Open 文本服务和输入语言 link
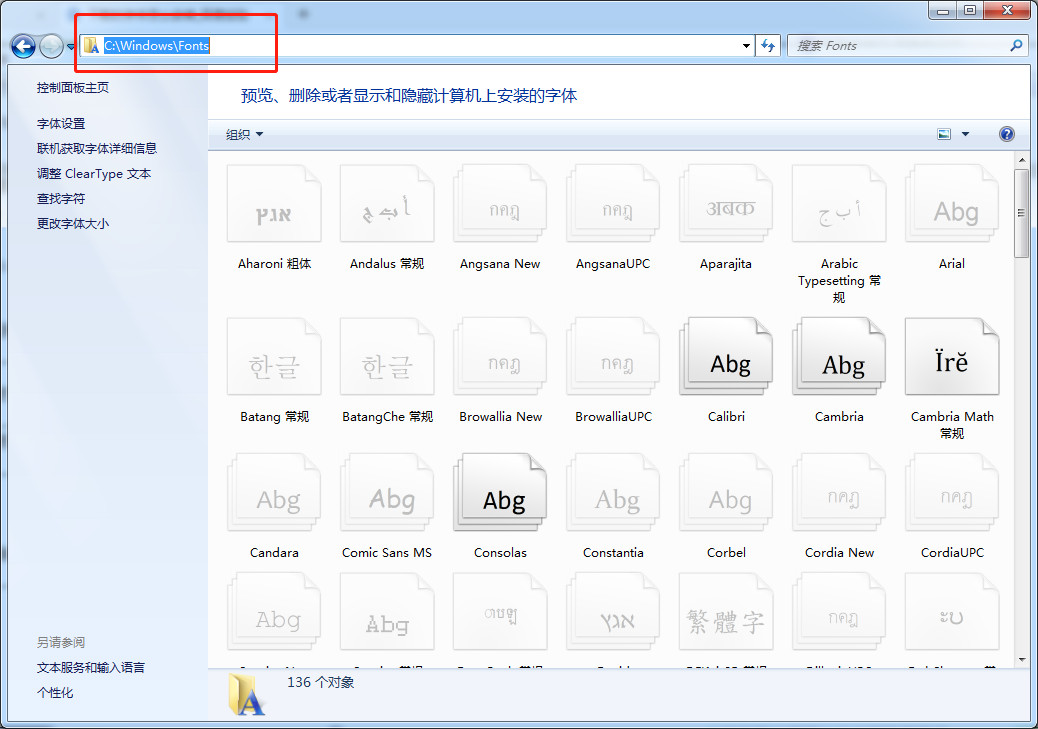Image resolution: width=1038 pixels, height=729 pixels. [91, 667]
